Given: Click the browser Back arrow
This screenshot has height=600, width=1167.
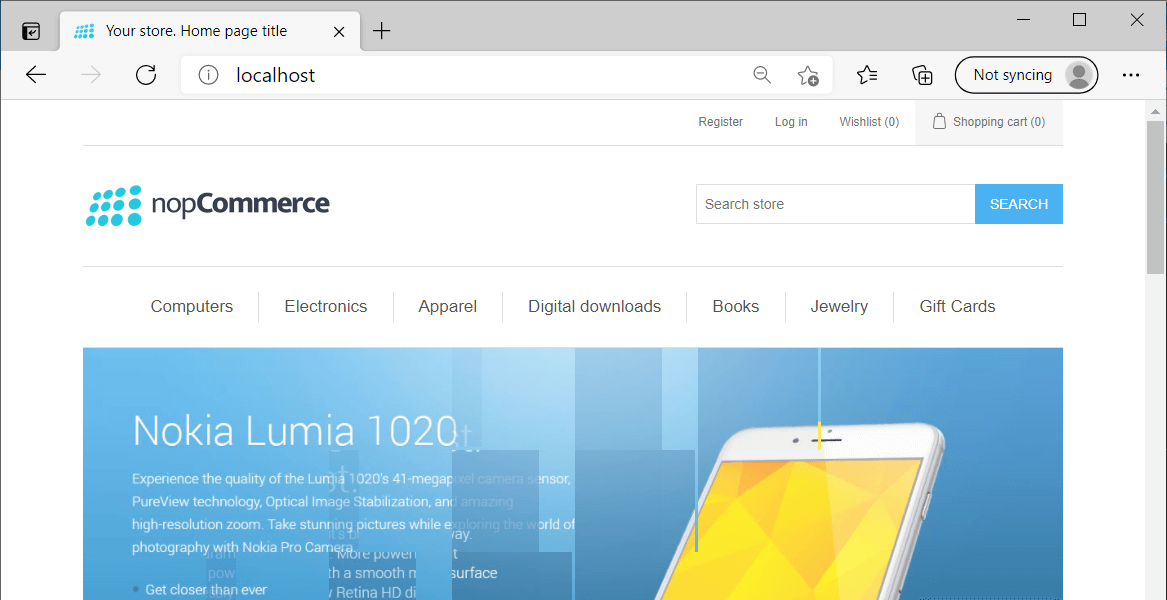Looking at the screenshot, I should 36,74.
